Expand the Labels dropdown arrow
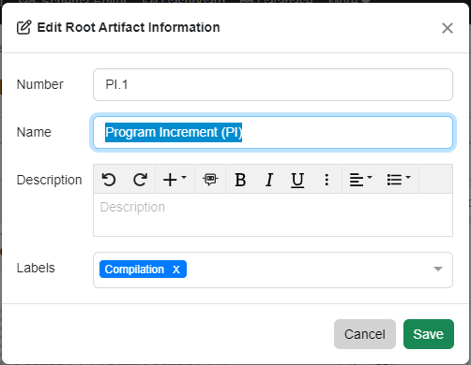This screenshot has width=471, height=365. click(x=438, y=269)
